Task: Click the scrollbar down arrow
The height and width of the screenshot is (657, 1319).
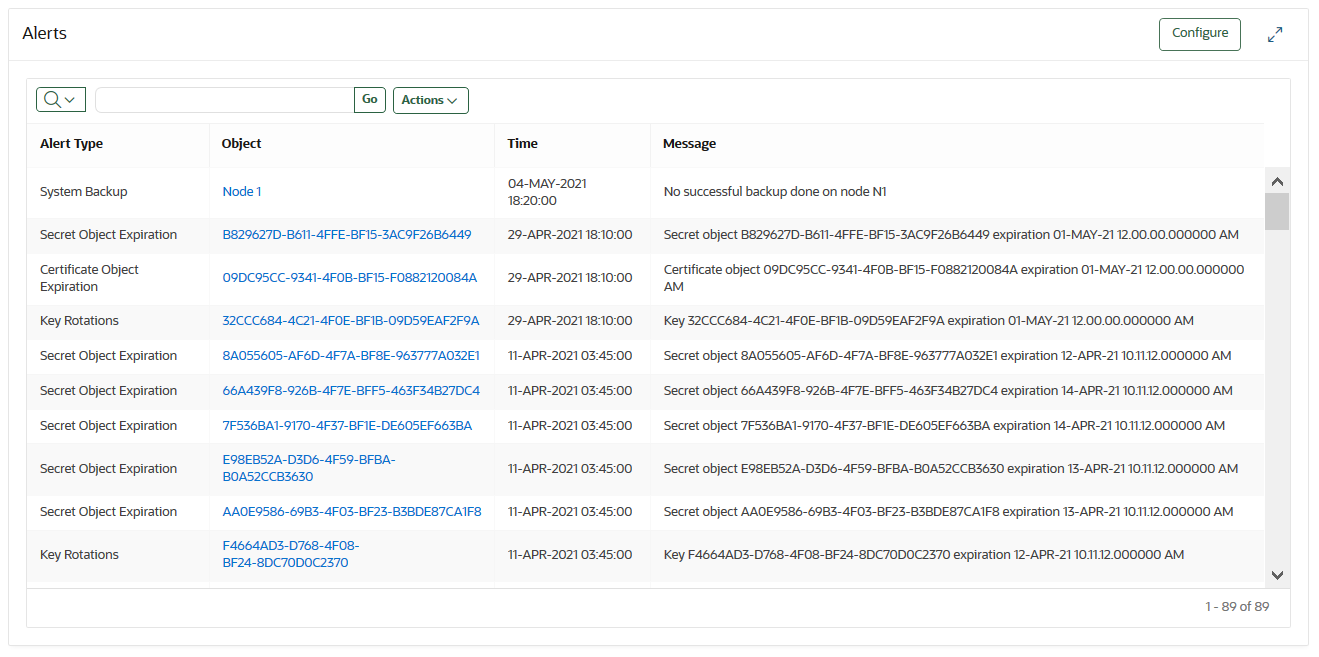Action: 1278,575
